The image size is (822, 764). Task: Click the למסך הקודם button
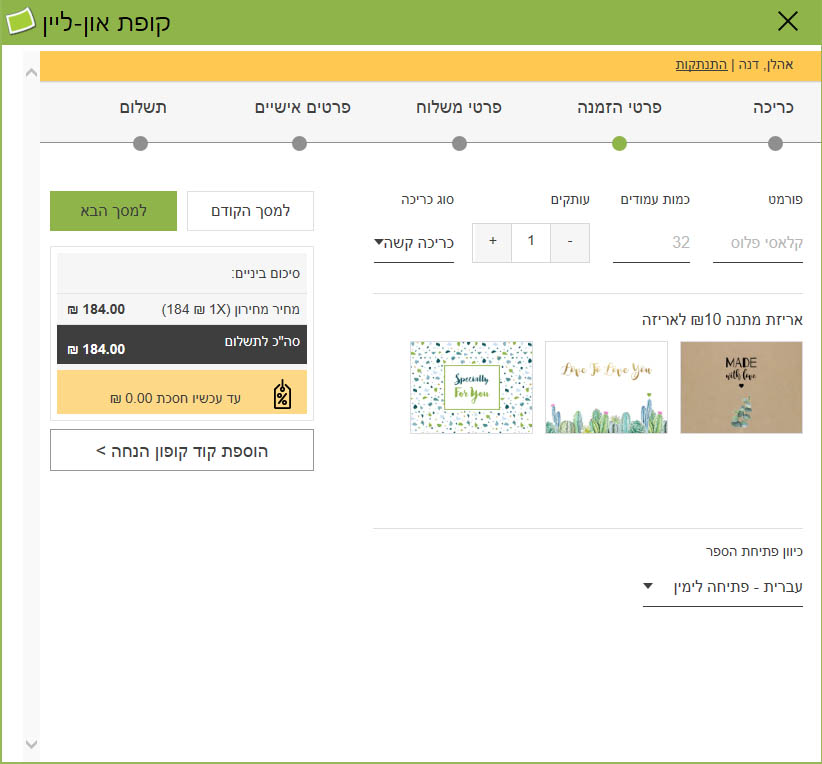click(250, 211)
